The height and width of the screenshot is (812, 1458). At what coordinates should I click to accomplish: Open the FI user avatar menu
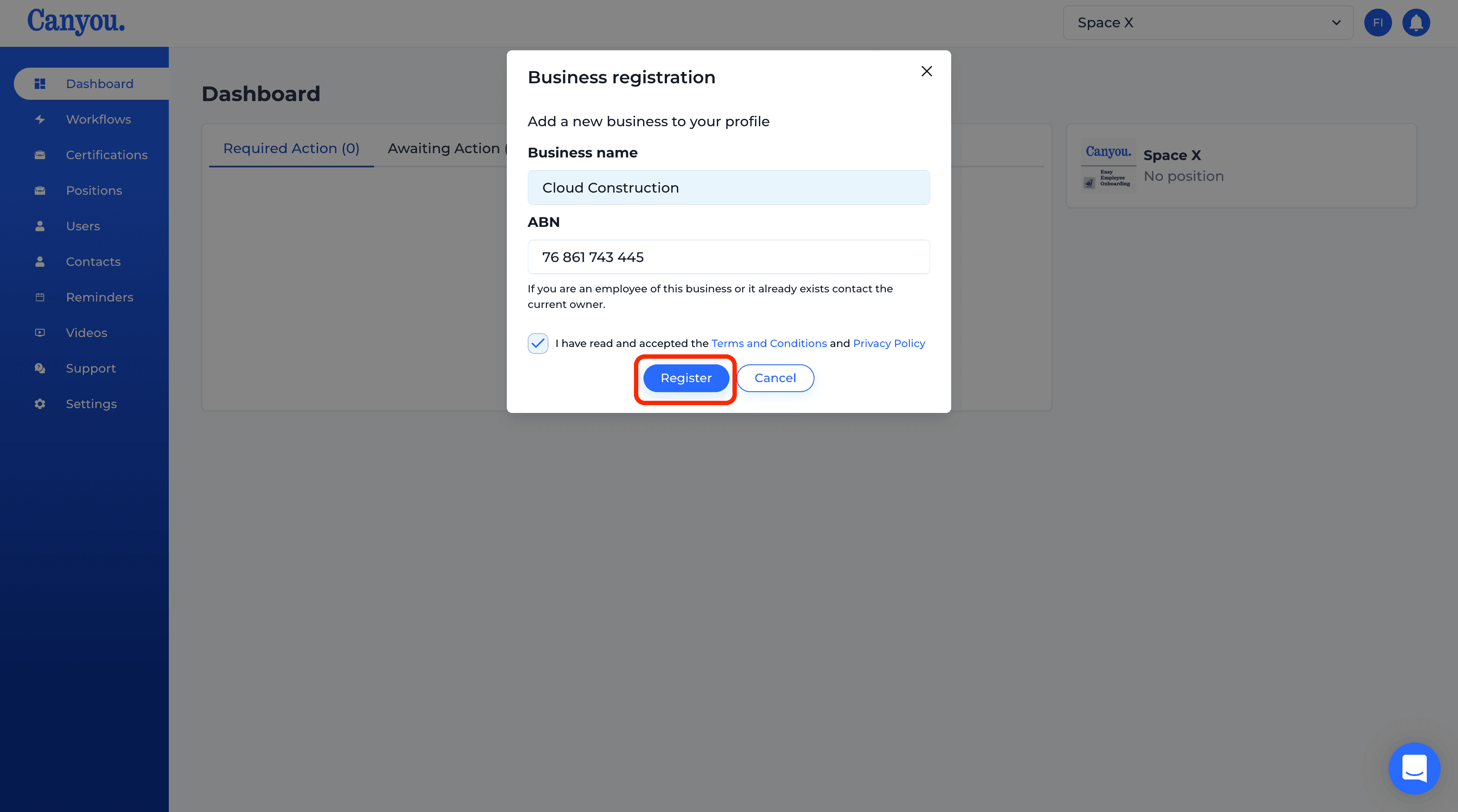[1378, 23]
